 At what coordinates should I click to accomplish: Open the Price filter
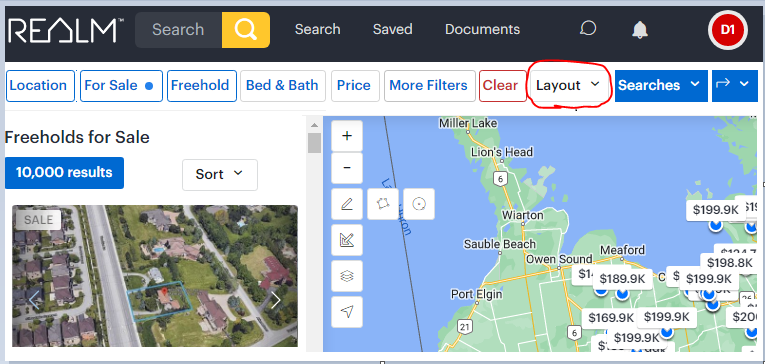(x=354, y=86)
